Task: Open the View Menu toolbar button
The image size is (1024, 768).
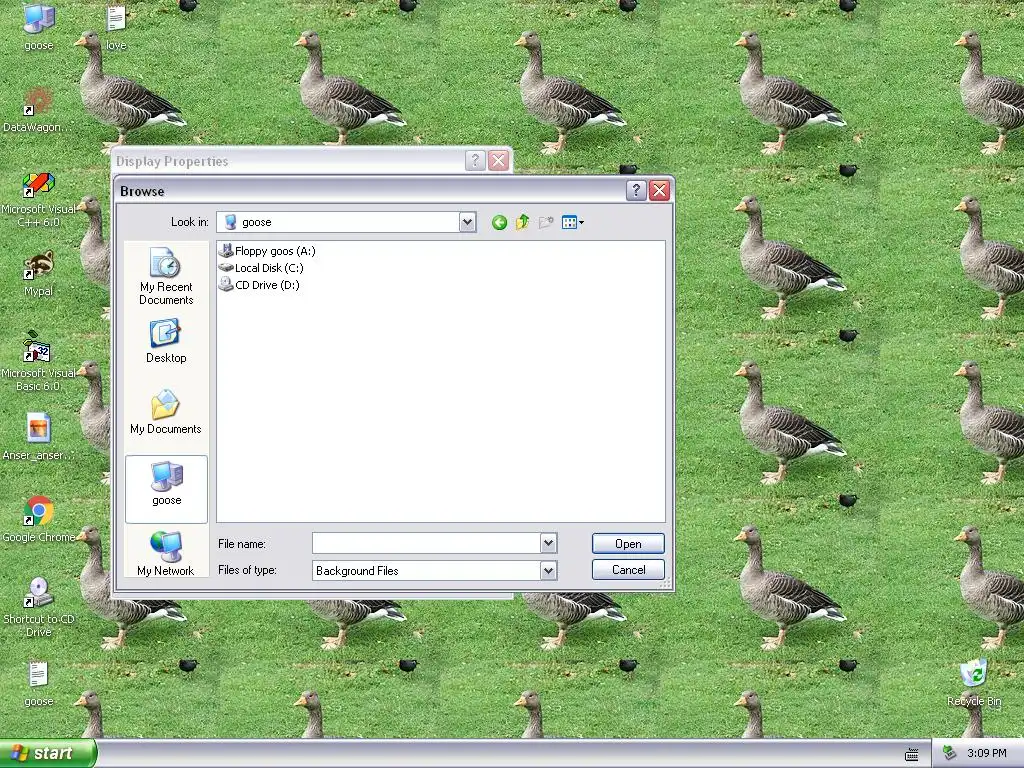Action: tap(573, 223)
